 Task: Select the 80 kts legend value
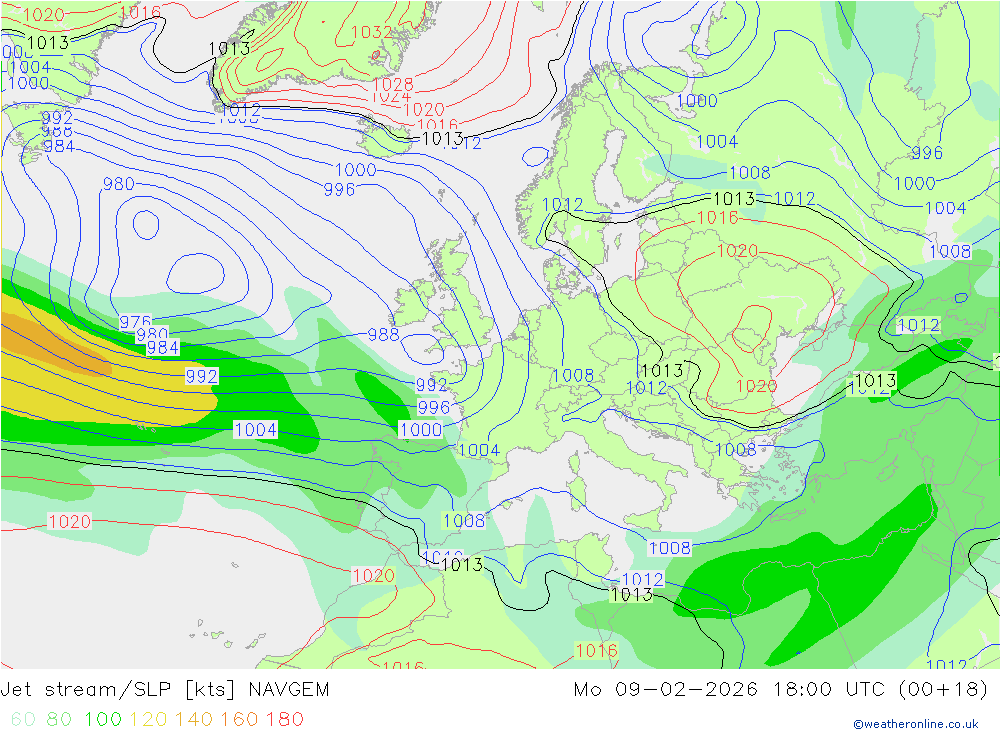pyautogui.click(x=59, y=719)
